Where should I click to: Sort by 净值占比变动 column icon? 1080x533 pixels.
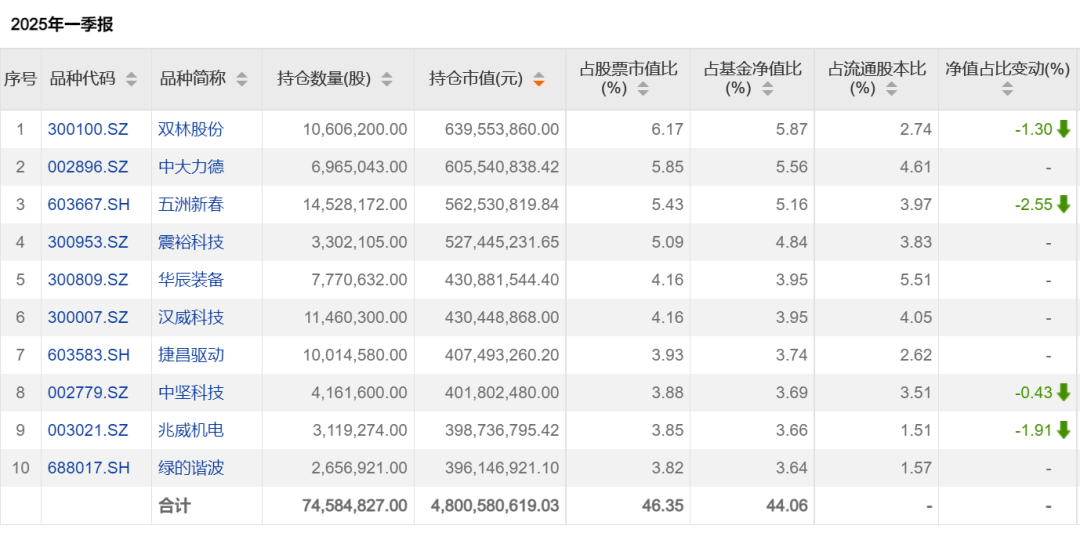(x=1007, y=89)
